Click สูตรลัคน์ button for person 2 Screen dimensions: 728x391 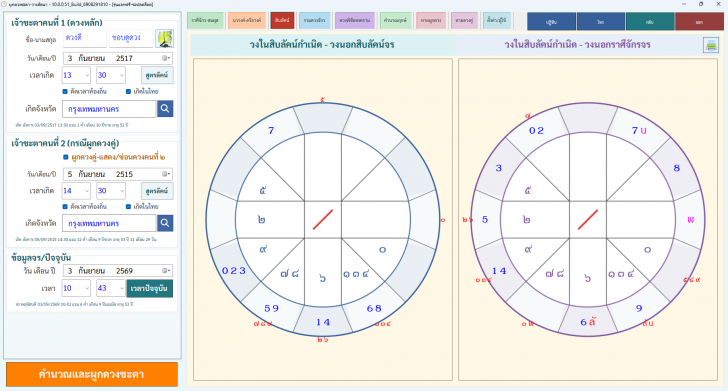(x=157, y=191)
